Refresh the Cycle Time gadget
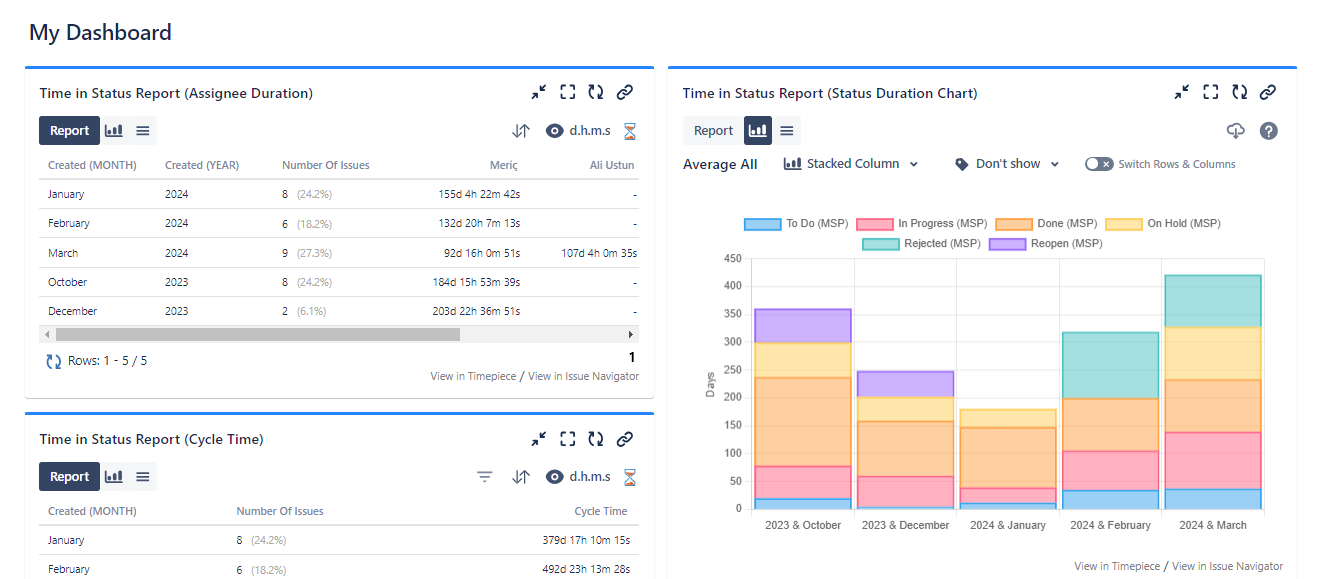Image resolution: width=1328 pixels, height=579 pixels. (596, 438)
